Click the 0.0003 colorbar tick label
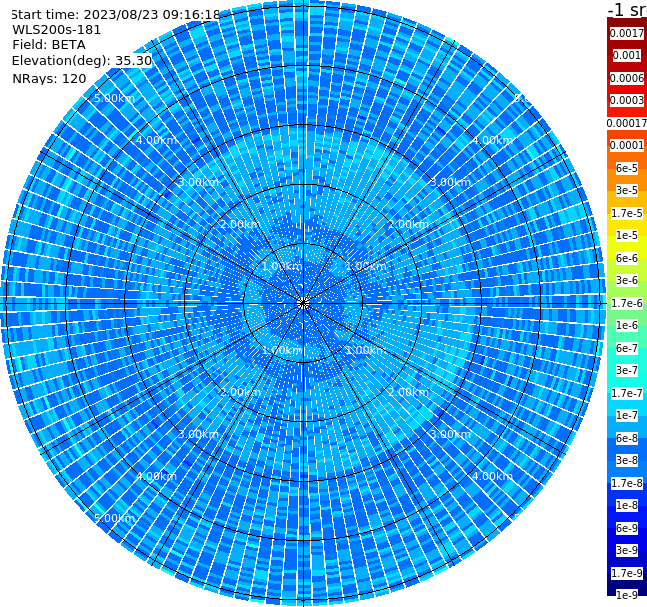Screen dimensions: 647x607 627,100
